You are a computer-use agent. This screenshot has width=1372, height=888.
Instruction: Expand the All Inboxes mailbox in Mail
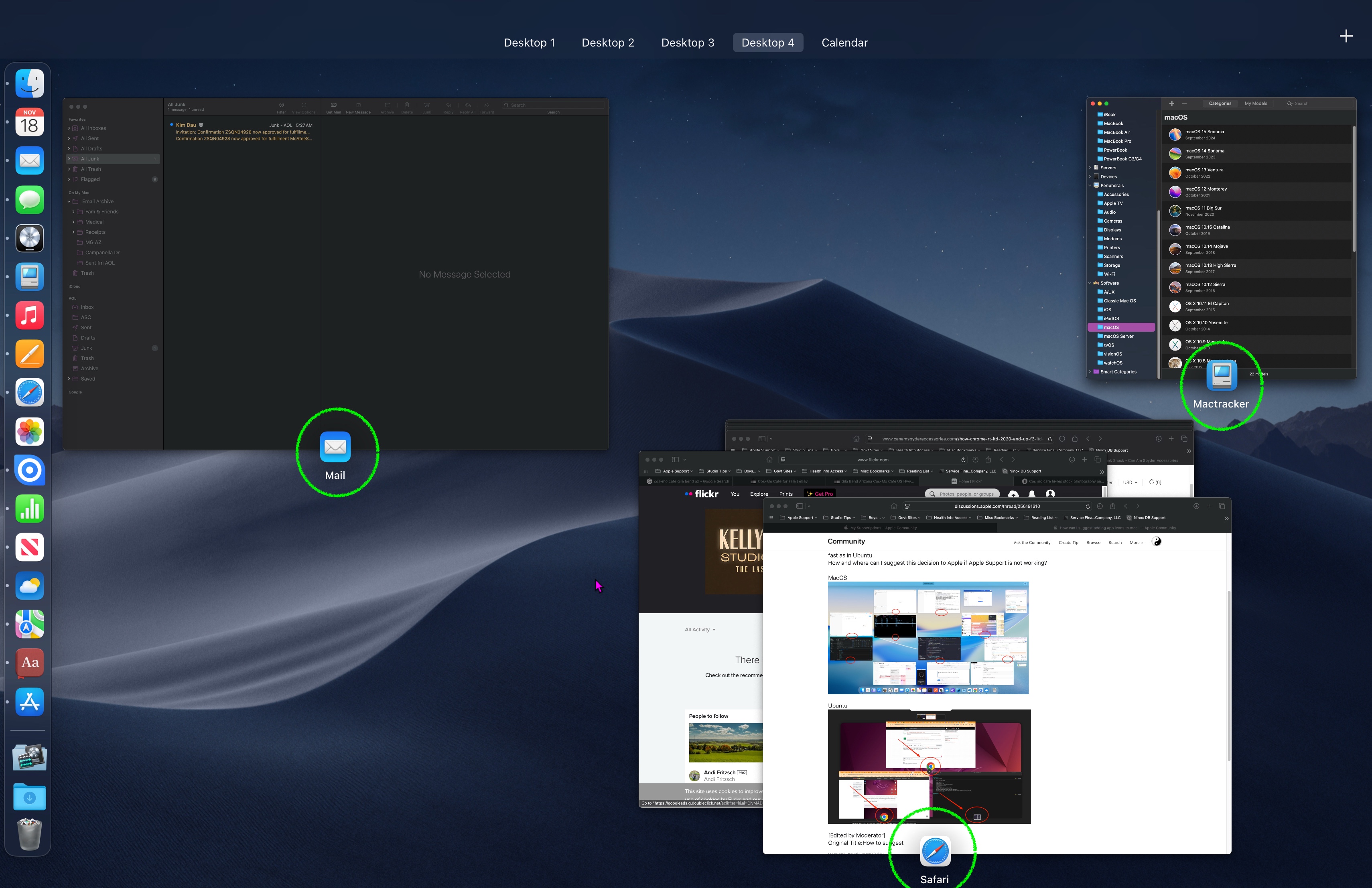point(69,128)
